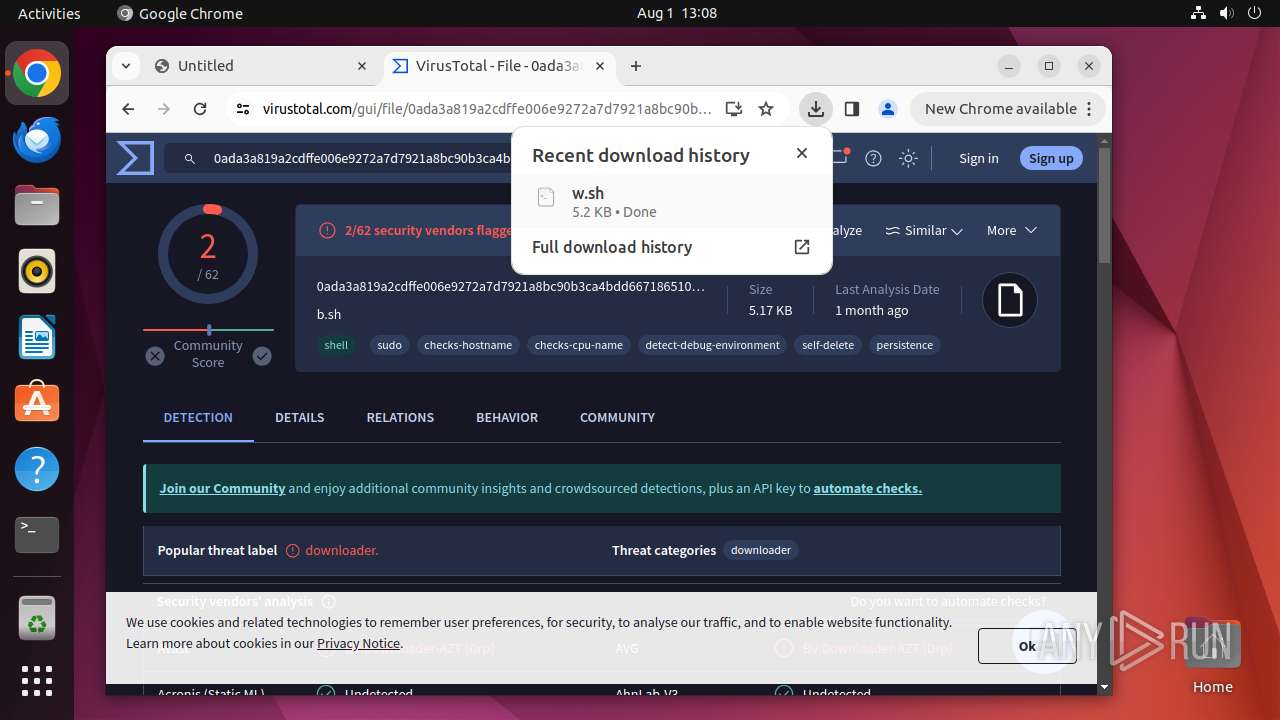The width and height of the screenshot is (1280, 720).
Task: Click the Chrome address bar URL
Action: point(487,109)
